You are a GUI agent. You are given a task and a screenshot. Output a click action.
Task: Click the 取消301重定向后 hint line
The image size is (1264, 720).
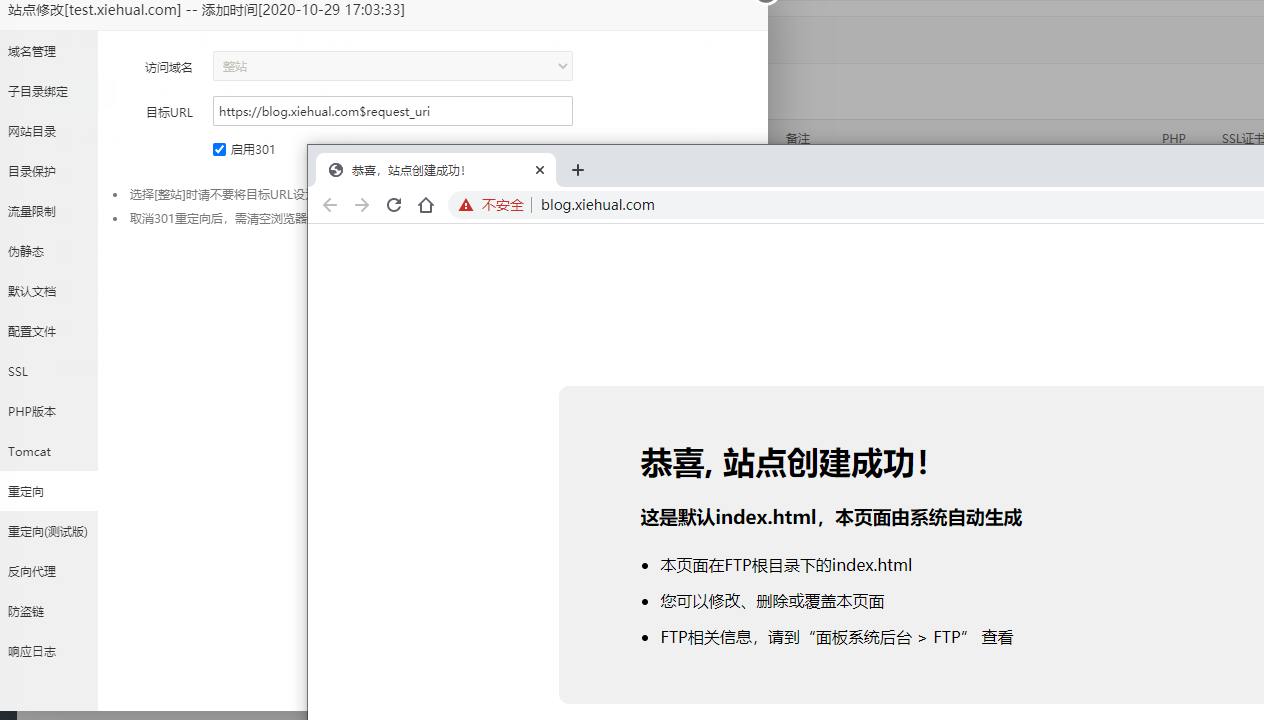(x=218, y=218)
